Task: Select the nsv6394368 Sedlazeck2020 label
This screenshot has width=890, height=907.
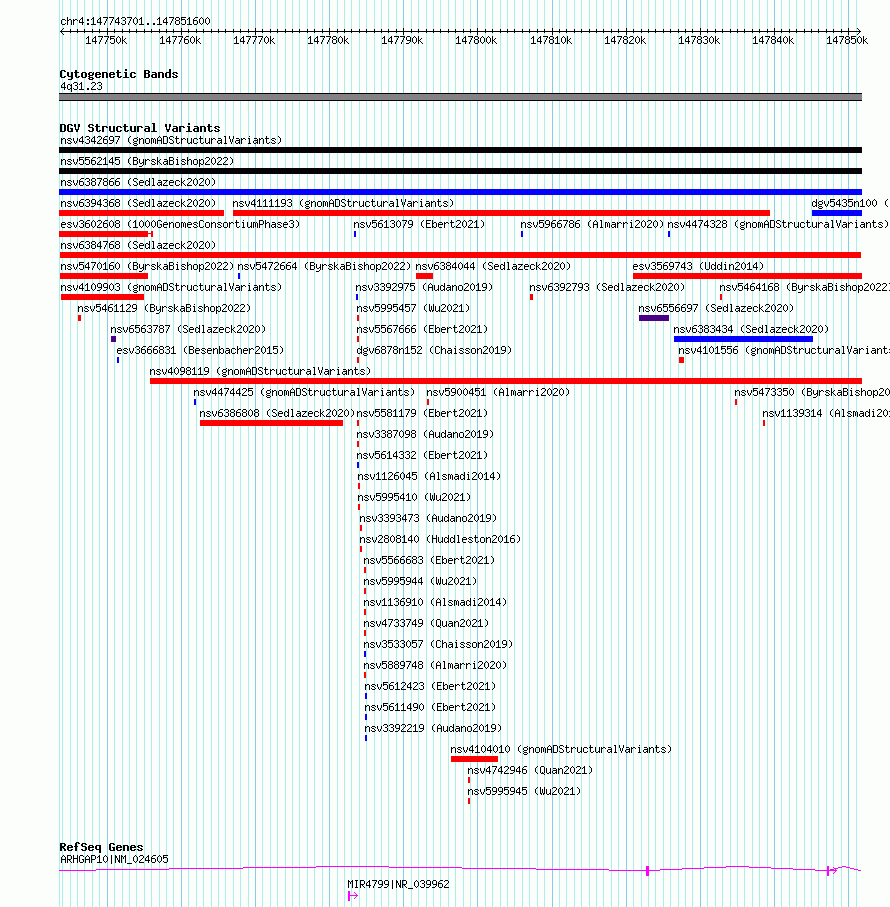Action: tap(138, 203)
